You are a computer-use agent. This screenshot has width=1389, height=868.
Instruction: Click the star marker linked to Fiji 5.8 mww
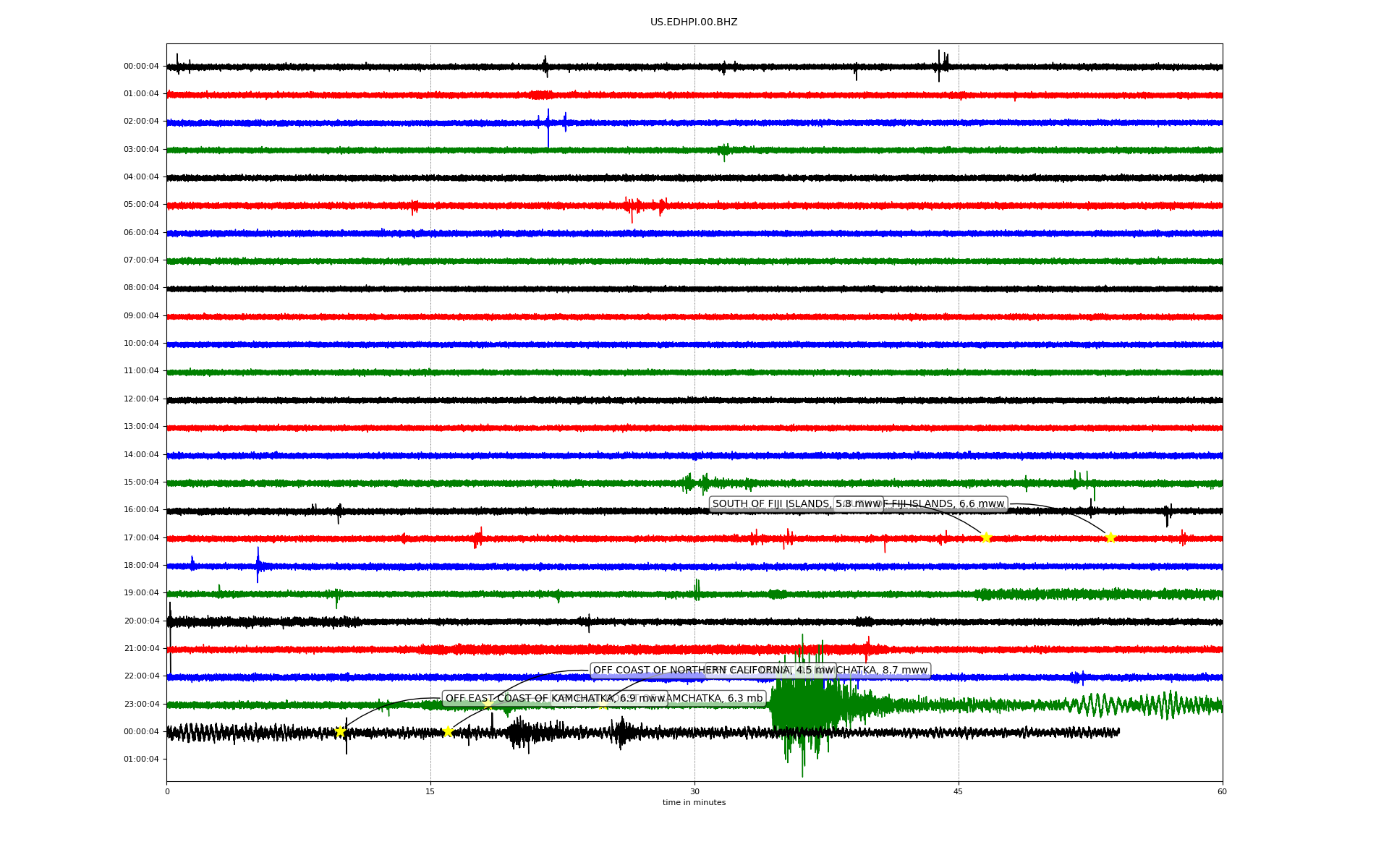click(985, 537)
